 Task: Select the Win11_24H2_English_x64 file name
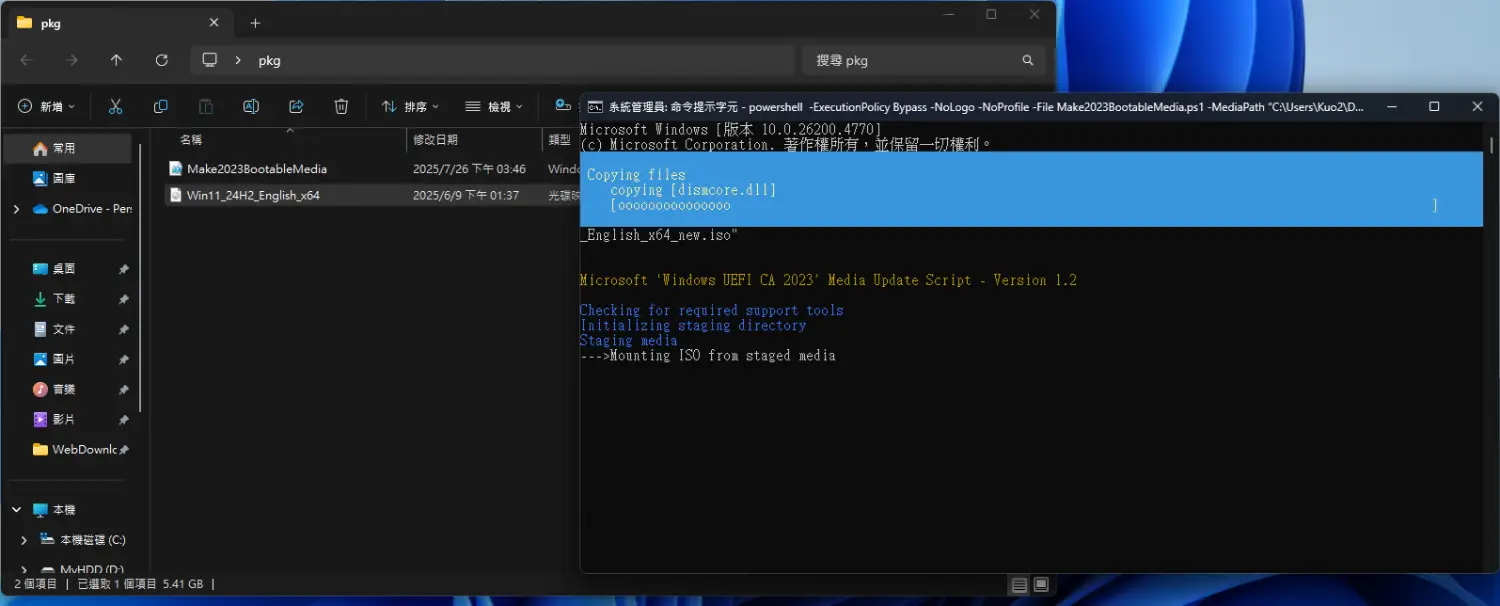click(x=253, y=195)
